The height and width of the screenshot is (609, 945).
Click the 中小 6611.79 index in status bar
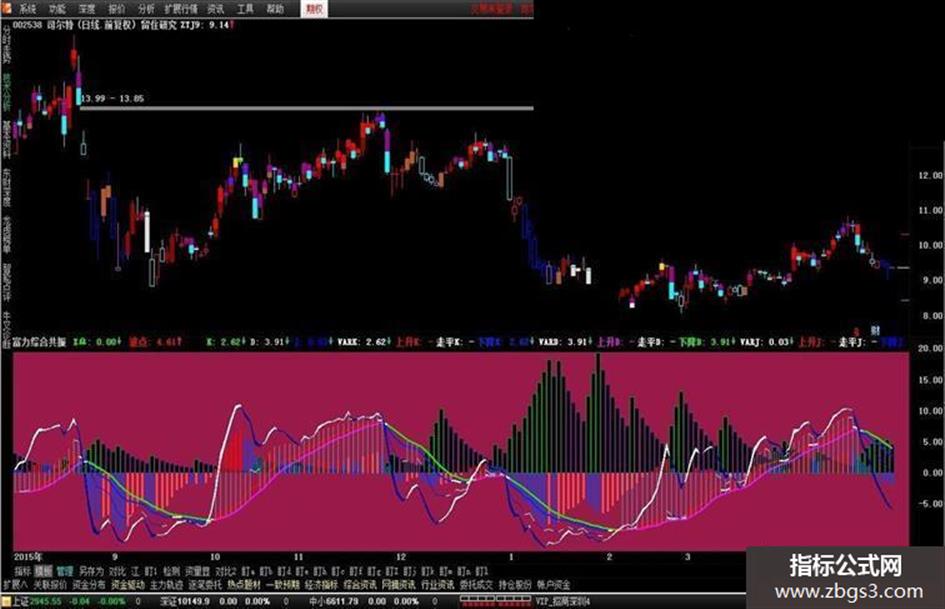tap(333, 601)
